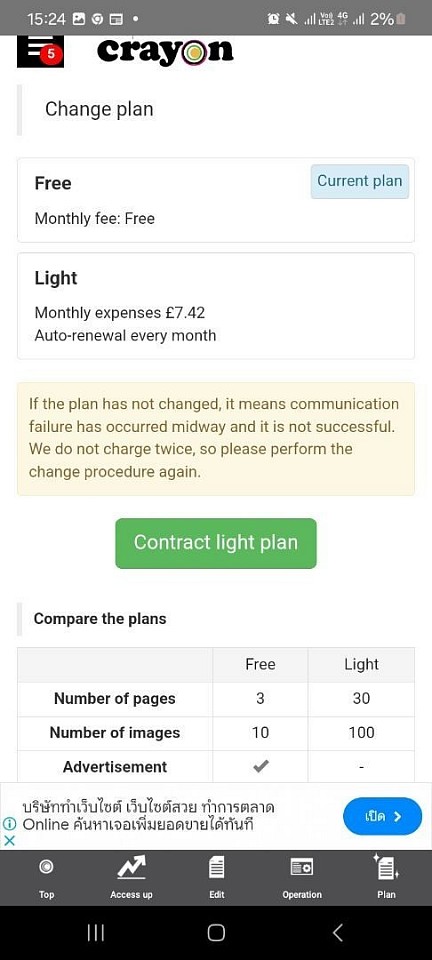Open the hamburger menu with notification badge
This screenshot has width=432, height=960.
click(40, 51)
